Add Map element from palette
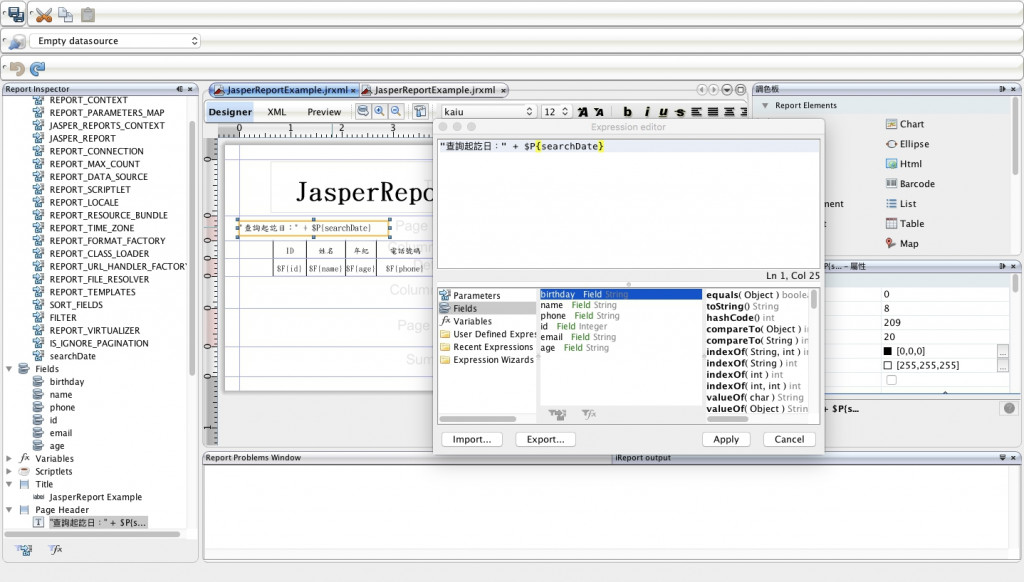1024x582 pixels. pyautogui.click(x=902, y=244)
